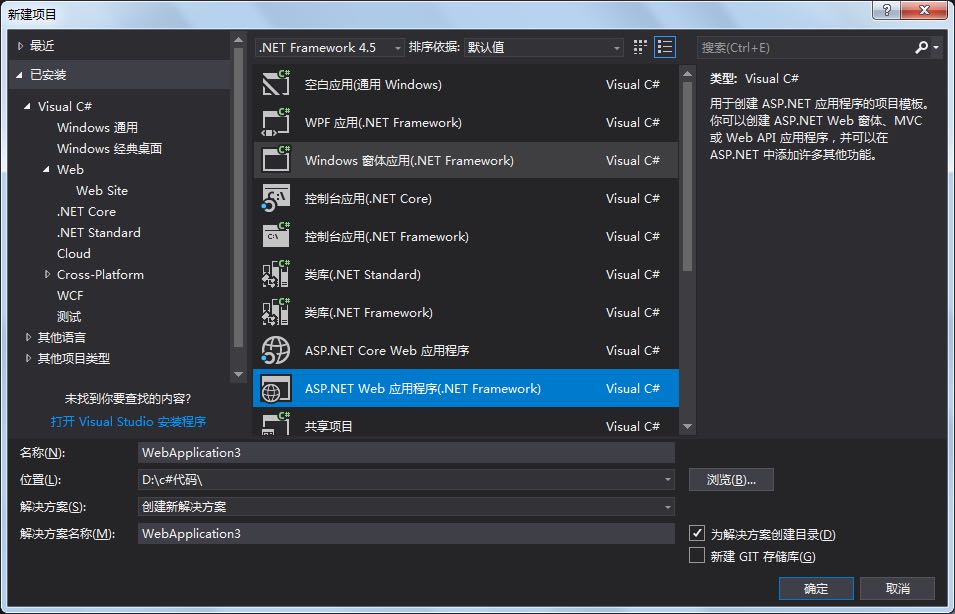Select the .NET Standard category
The height and width of the screenshot is (614, 955).
[x=99, y=233]
